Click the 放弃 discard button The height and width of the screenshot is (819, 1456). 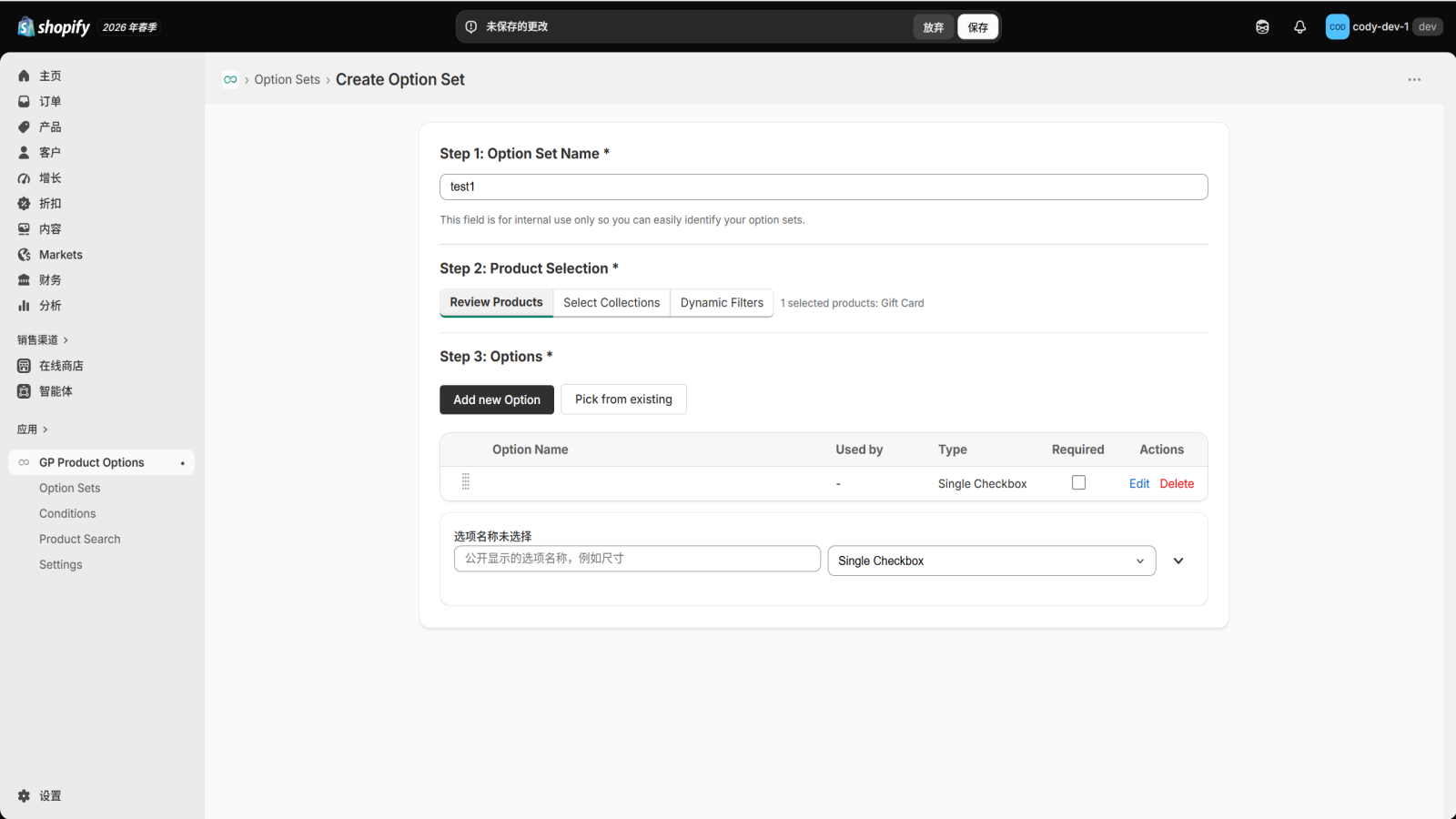[934, 27]
